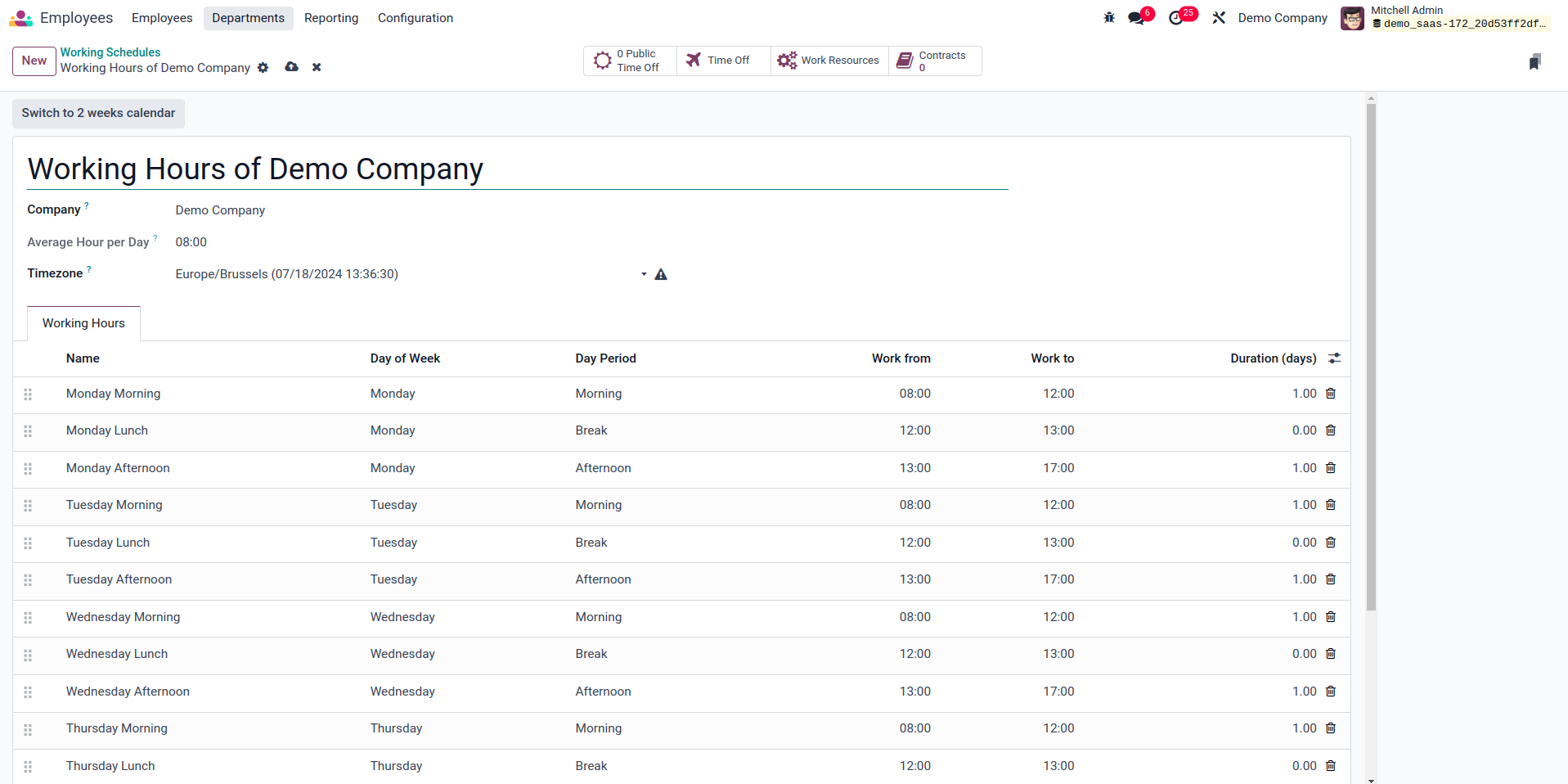The width and height of the screenshot is (1568, 784).
Task: Open Work Resources stat button
Action: click(829, 61)
